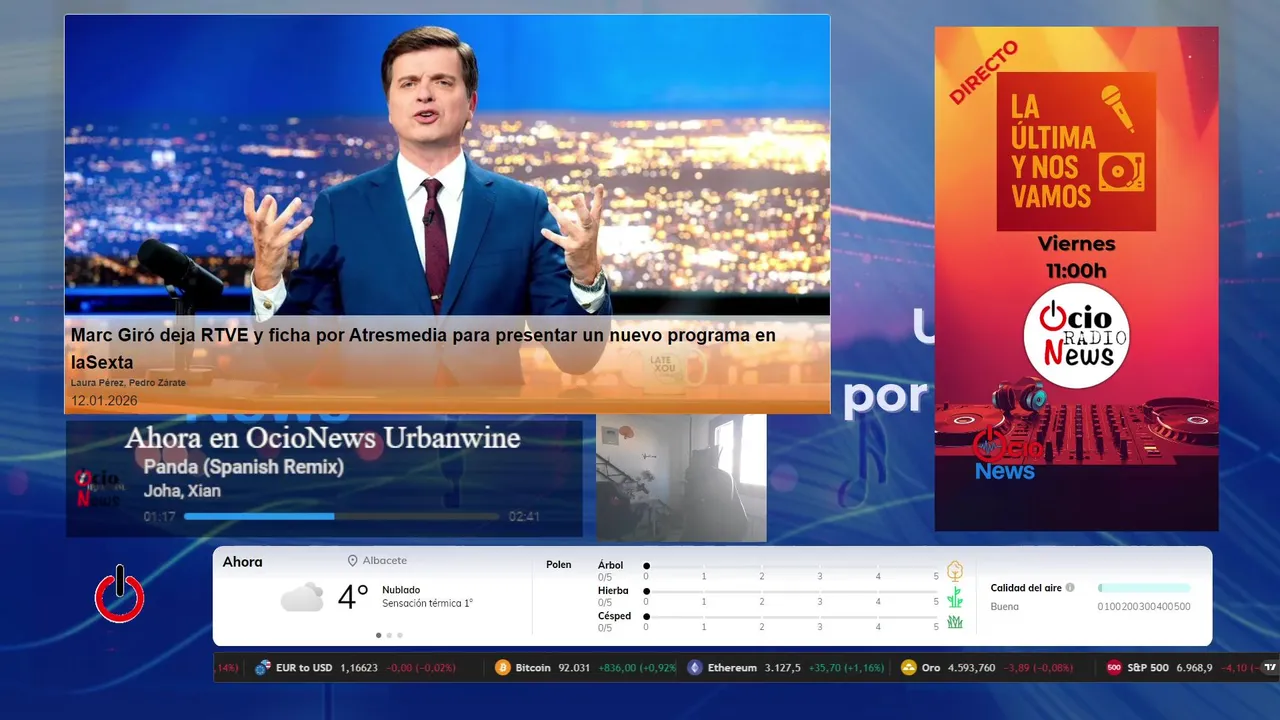Click the microphone icon on the poster
This screenshot has height=720, width=1280.
pyautogui.click(x=1118, y=109)
